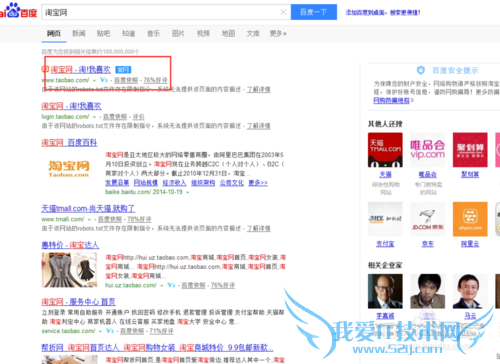Switch to the 图片 tab

[178, 33]
